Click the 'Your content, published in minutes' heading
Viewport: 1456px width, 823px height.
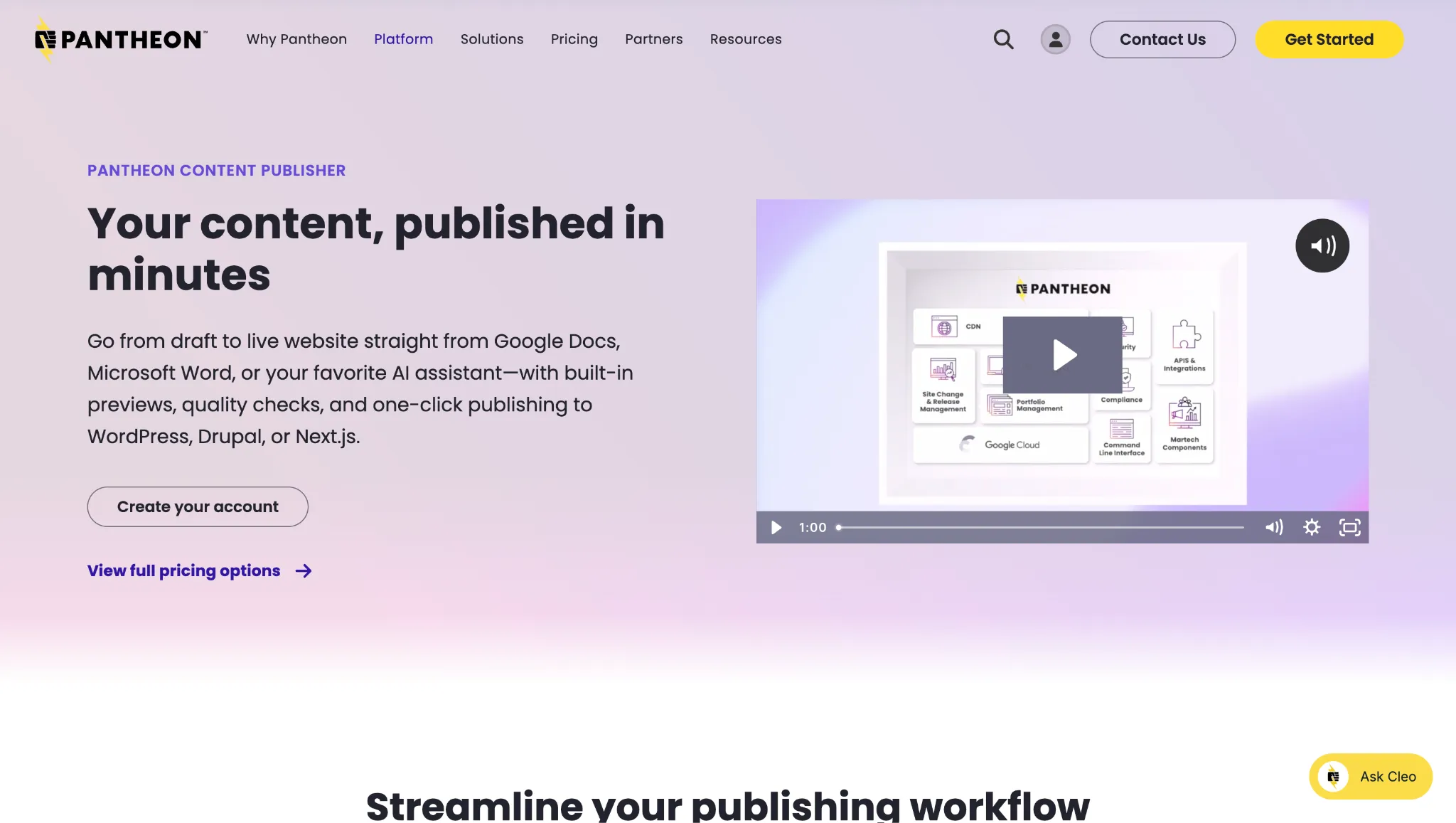(x=376, y=248)
